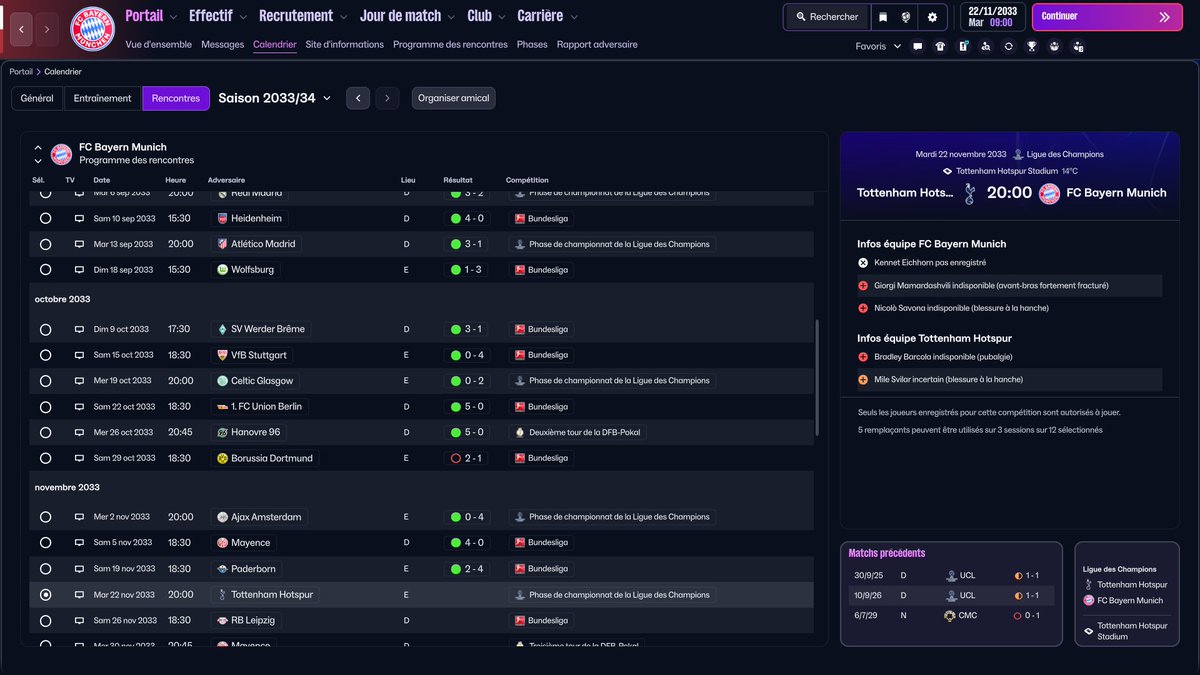Expand the Jour de match chevron
Viewport: 1200px width, 675px height.
pos(453,17)
